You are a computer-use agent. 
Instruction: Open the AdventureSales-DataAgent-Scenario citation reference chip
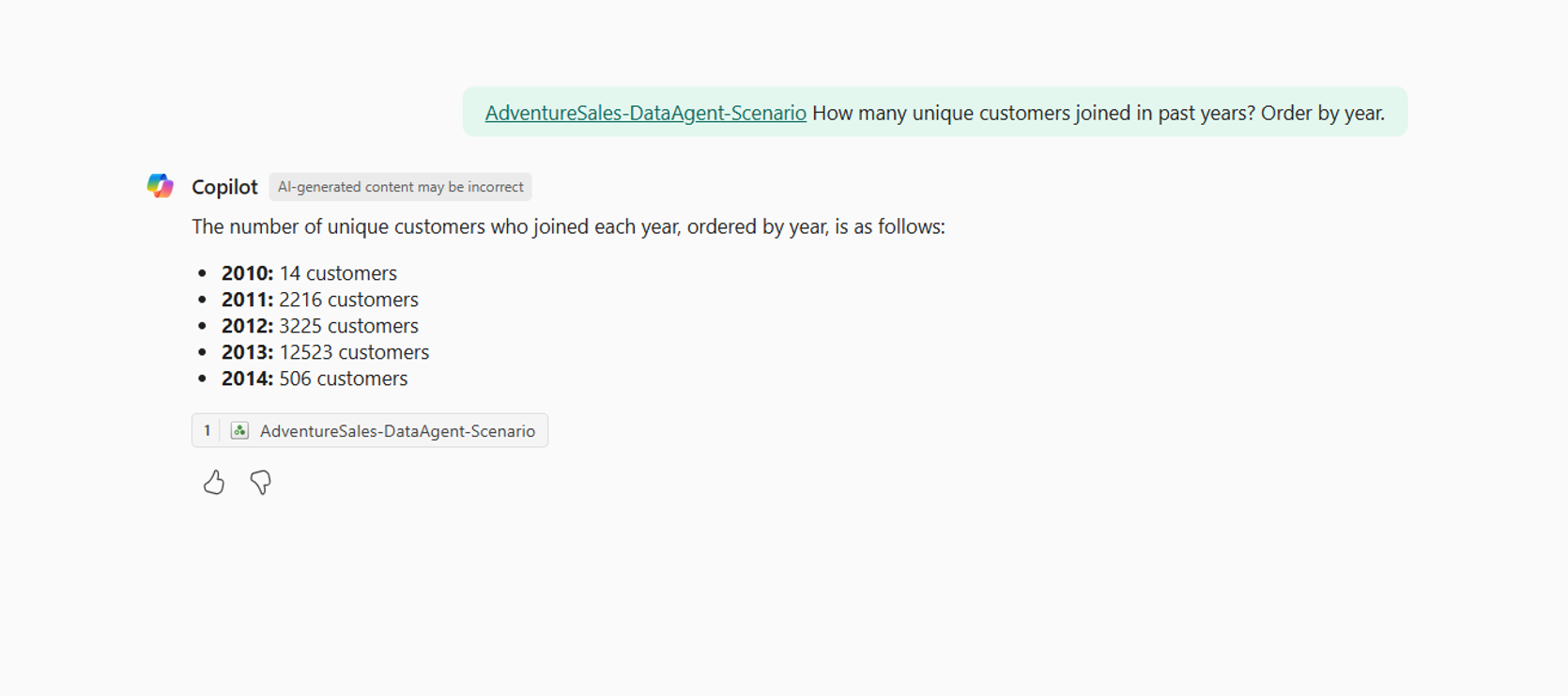pyautogui.click(x=370, y=430)
